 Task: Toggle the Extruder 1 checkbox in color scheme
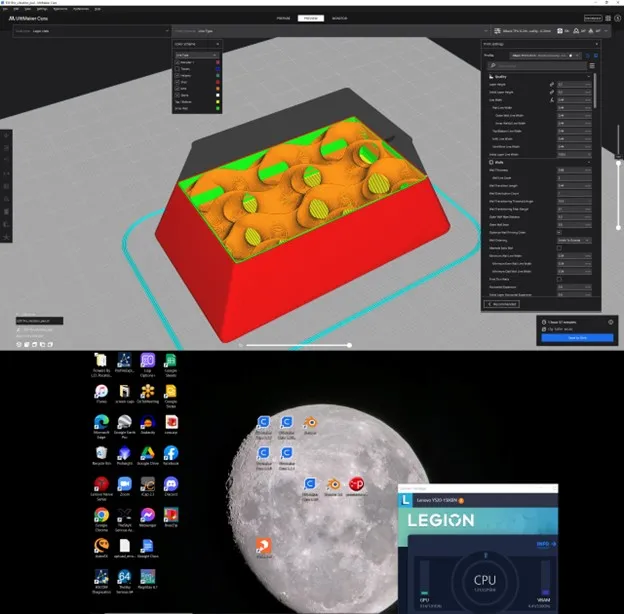[x=177, y=62]
